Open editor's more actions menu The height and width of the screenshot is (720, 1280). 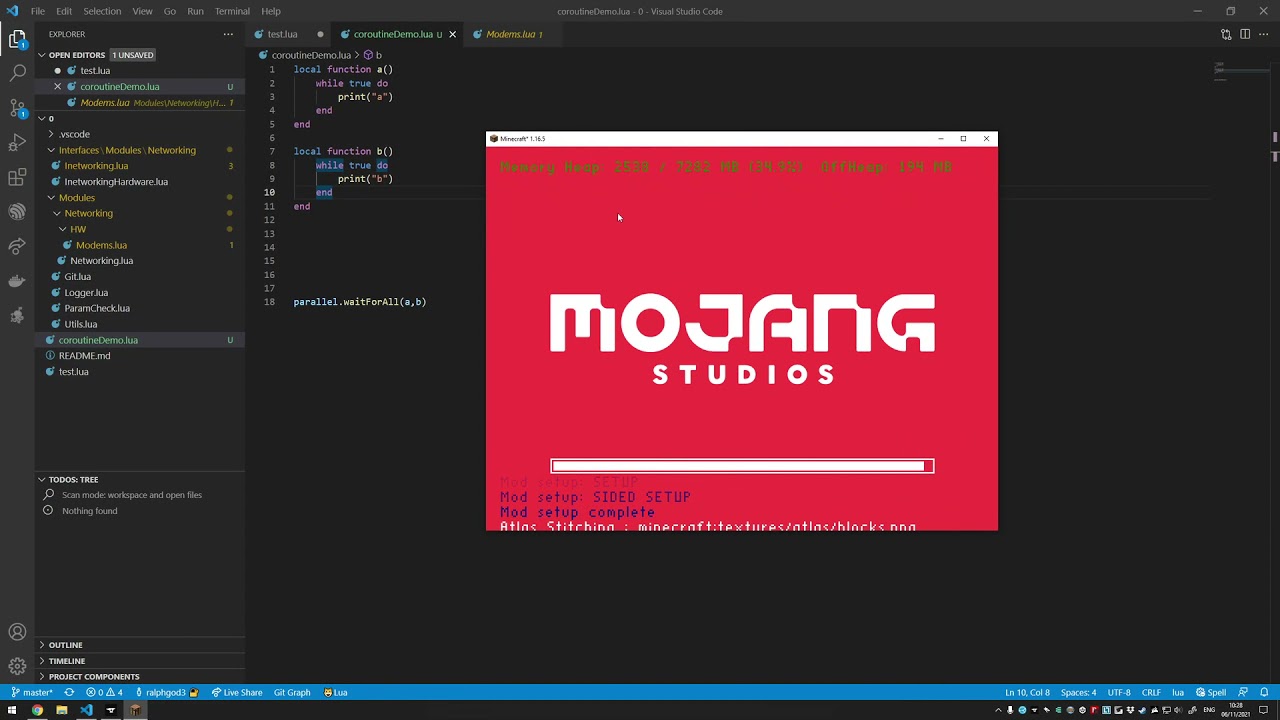pyautogui.click(x=1264, y=34)
